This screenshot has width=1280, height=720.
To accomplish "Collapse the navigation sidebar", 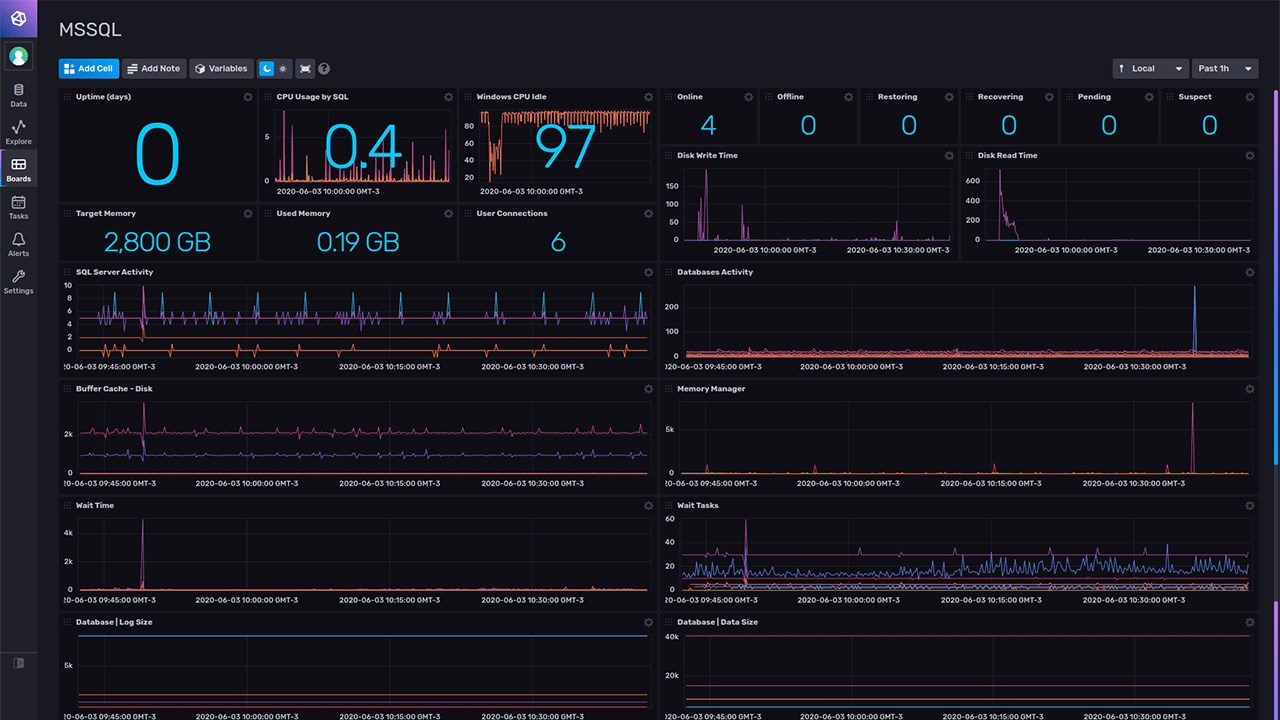I will (x=18, y=663).
